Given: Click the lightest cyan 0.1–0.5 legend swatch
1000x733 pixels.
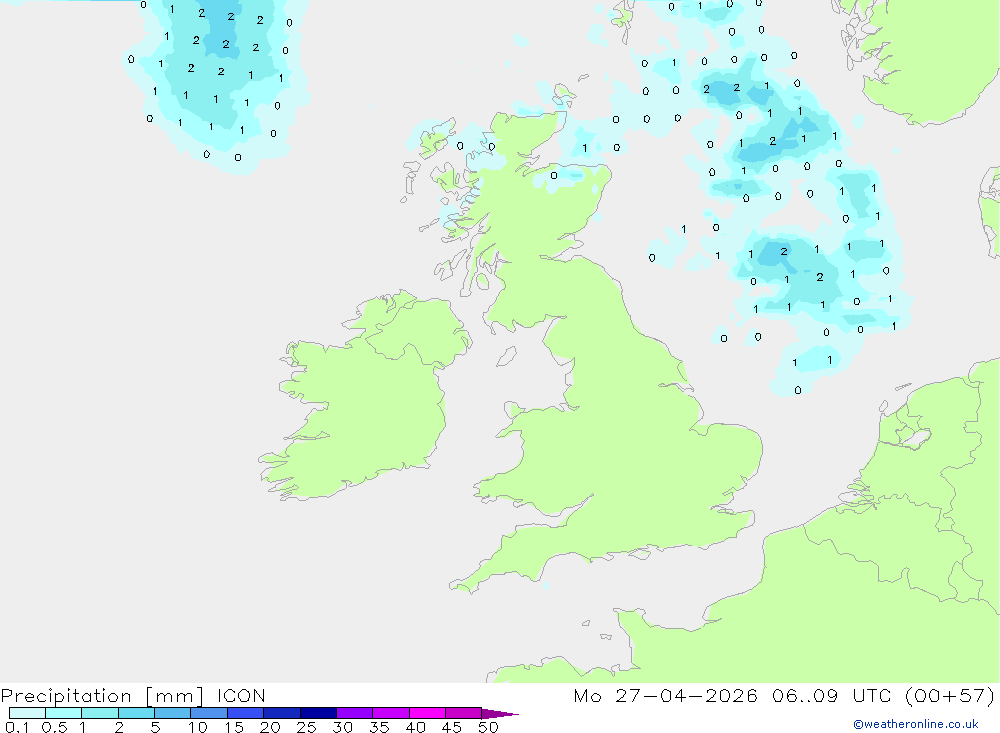Looking at the screenshot, I should 27,713.
